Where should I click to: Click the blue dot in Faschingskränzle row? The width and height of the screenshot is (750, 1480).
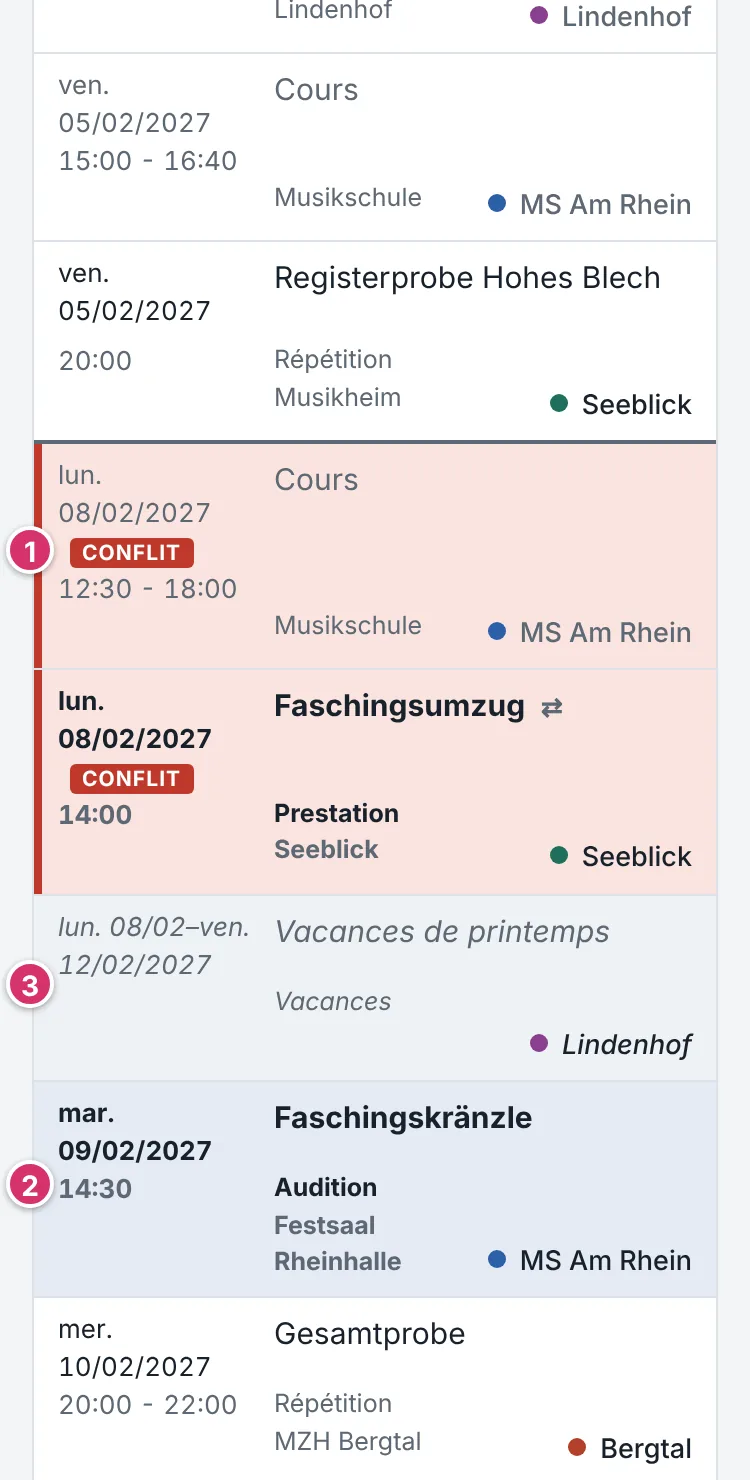(x=497, y=1260)
